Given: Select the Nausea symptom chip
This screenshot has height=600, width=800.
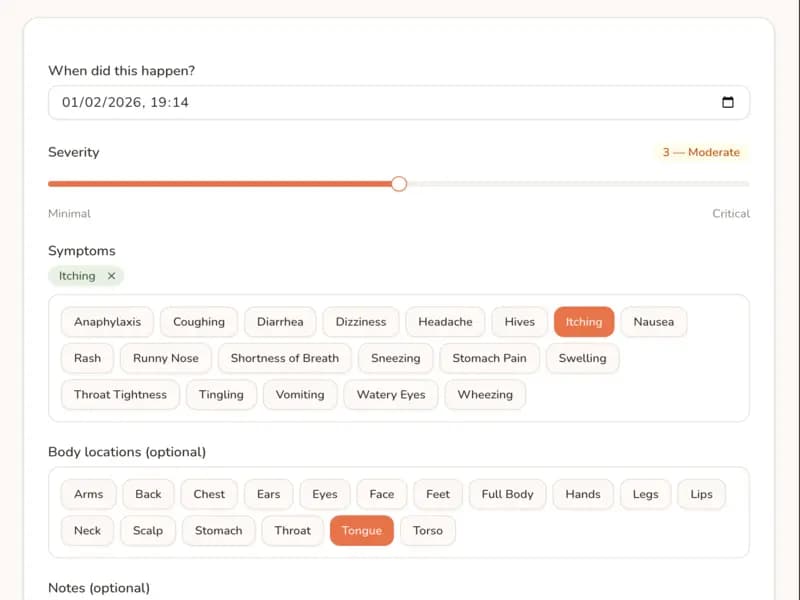Looking at the screenshot, I should 653,321.
